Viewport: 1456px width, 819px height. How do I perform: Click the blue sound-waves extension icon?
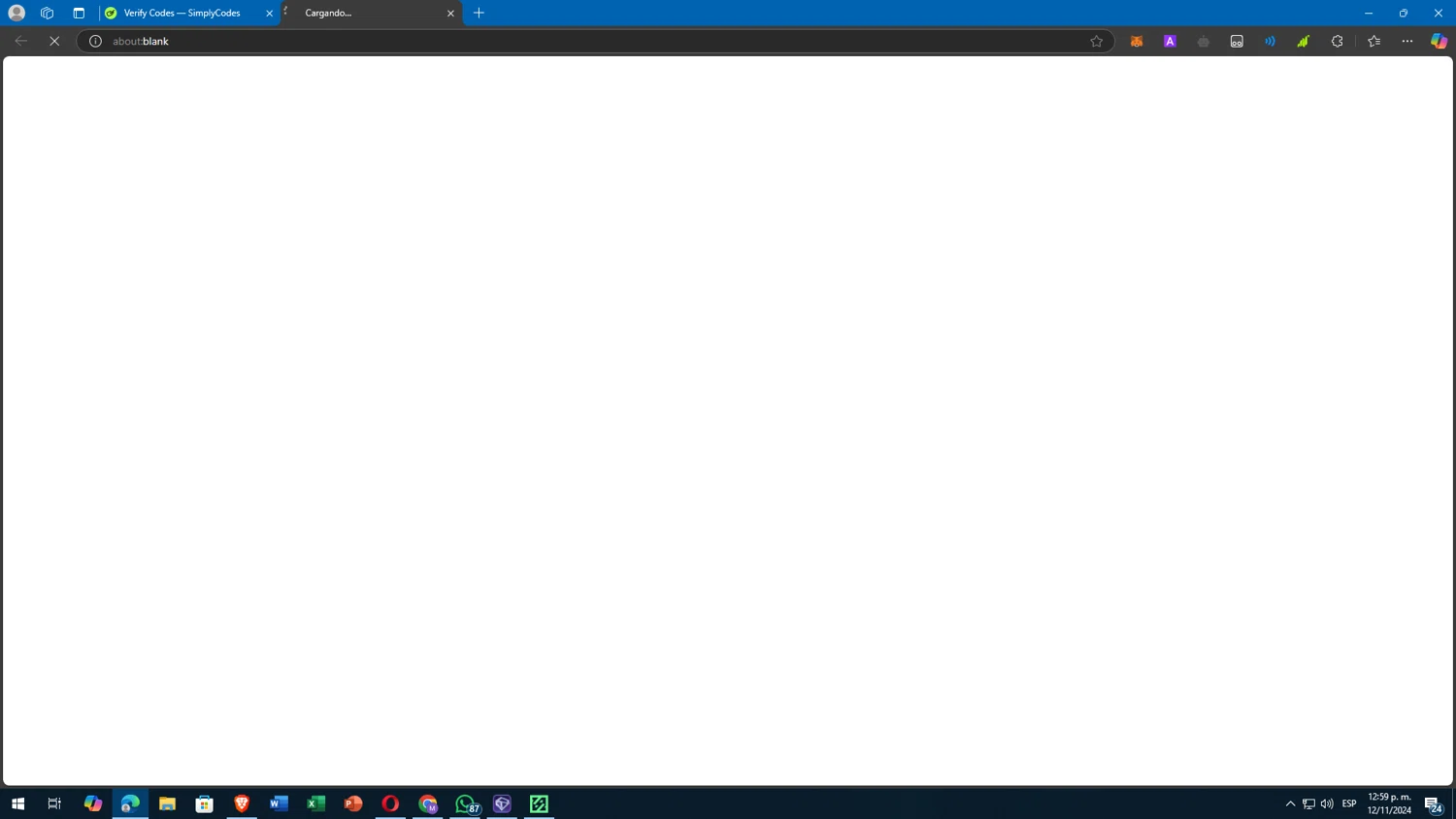1270,42
